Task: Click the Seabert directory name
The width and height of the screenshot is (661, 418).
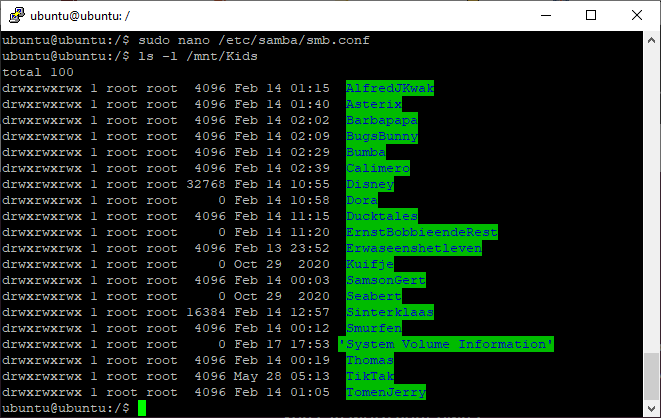Action: point(374,296)
